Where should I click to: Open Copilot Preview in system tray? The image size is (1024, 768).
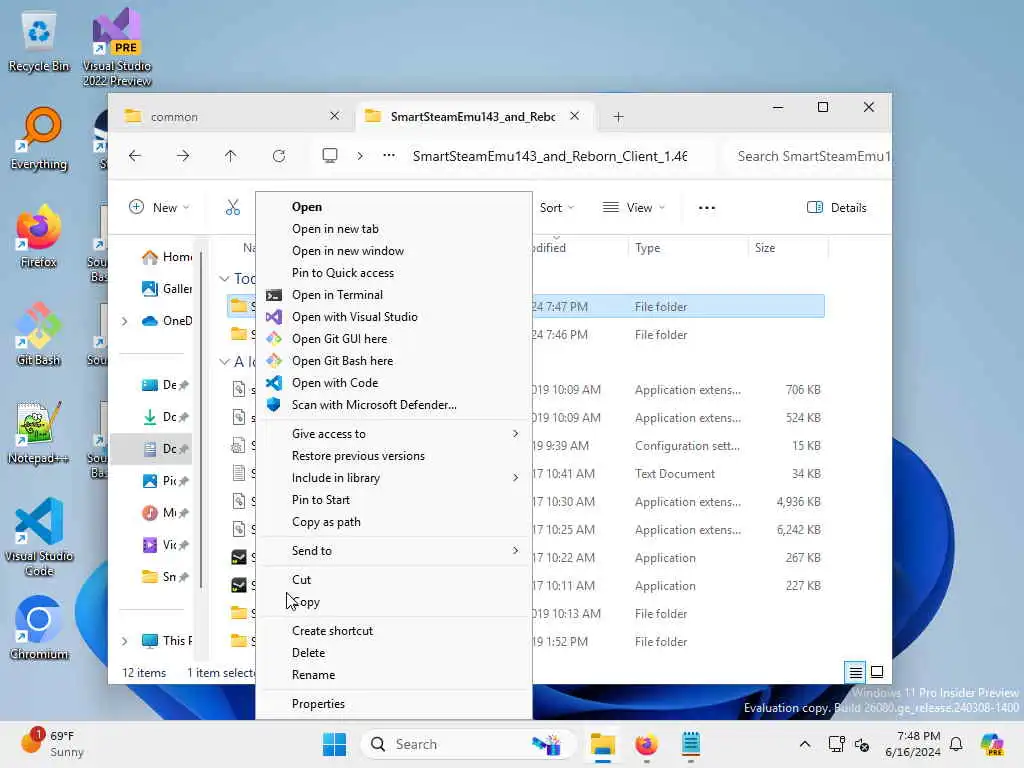click(992, 744)
